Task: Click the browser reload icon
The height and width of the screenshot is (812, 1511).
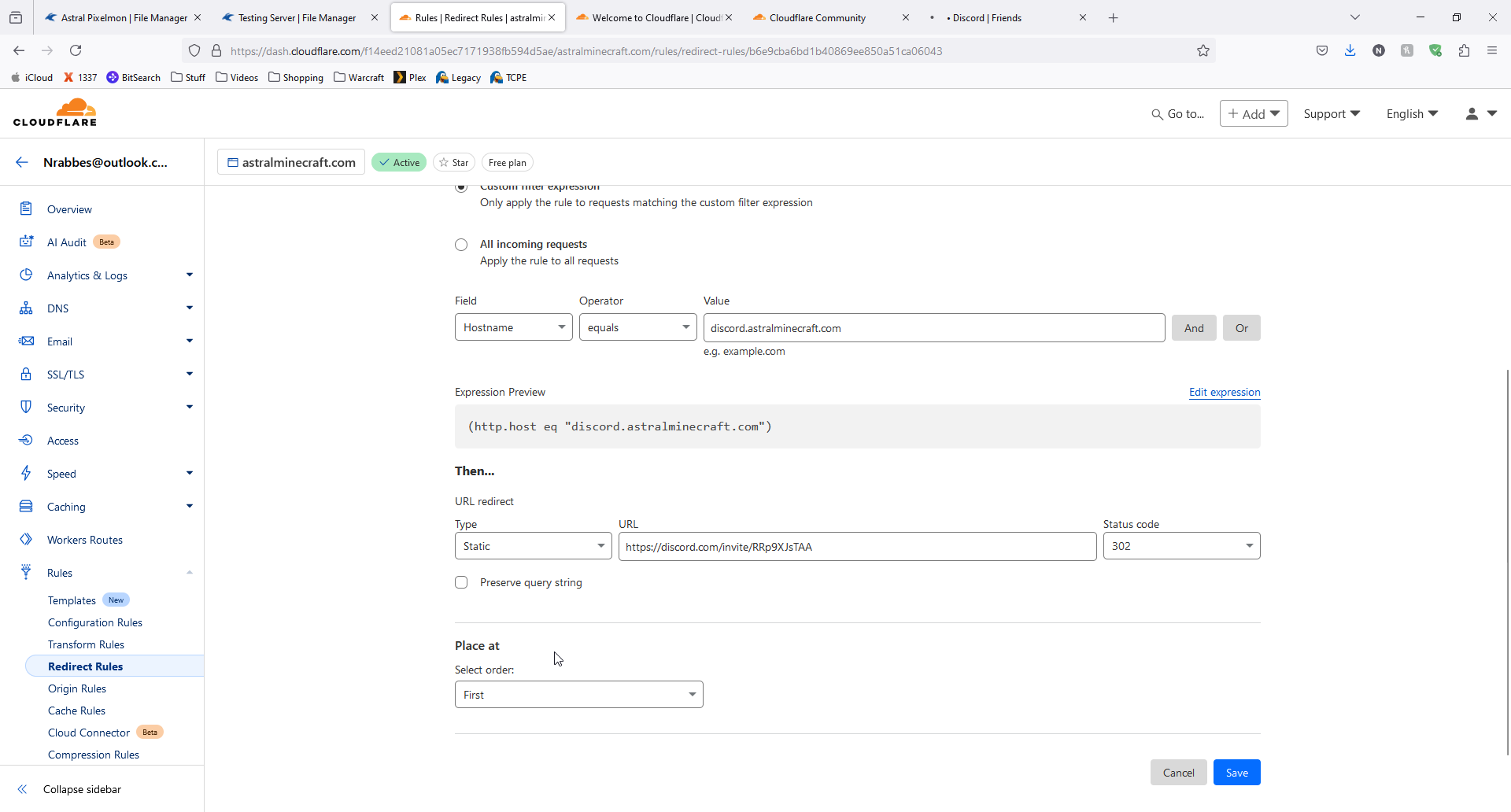Action: pos(76,51)
